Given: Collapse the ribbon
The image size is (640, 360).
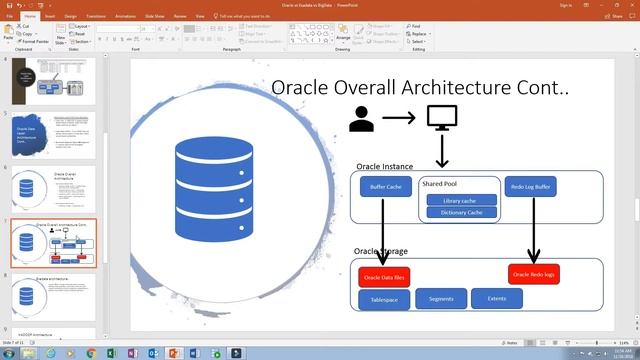Looking at the screenshot, I should point(635,49).
